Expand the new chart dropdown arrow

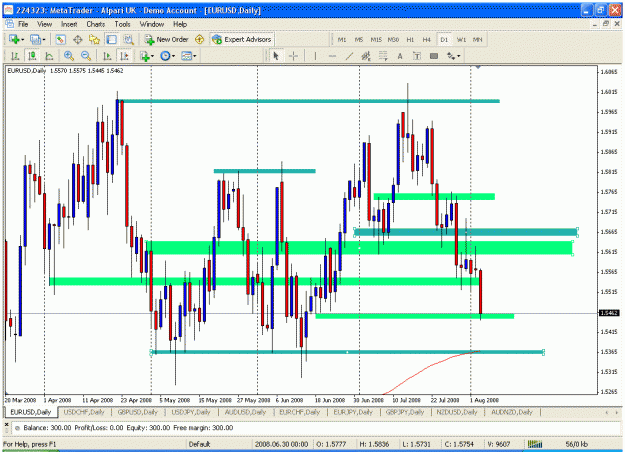coord(23,39)
